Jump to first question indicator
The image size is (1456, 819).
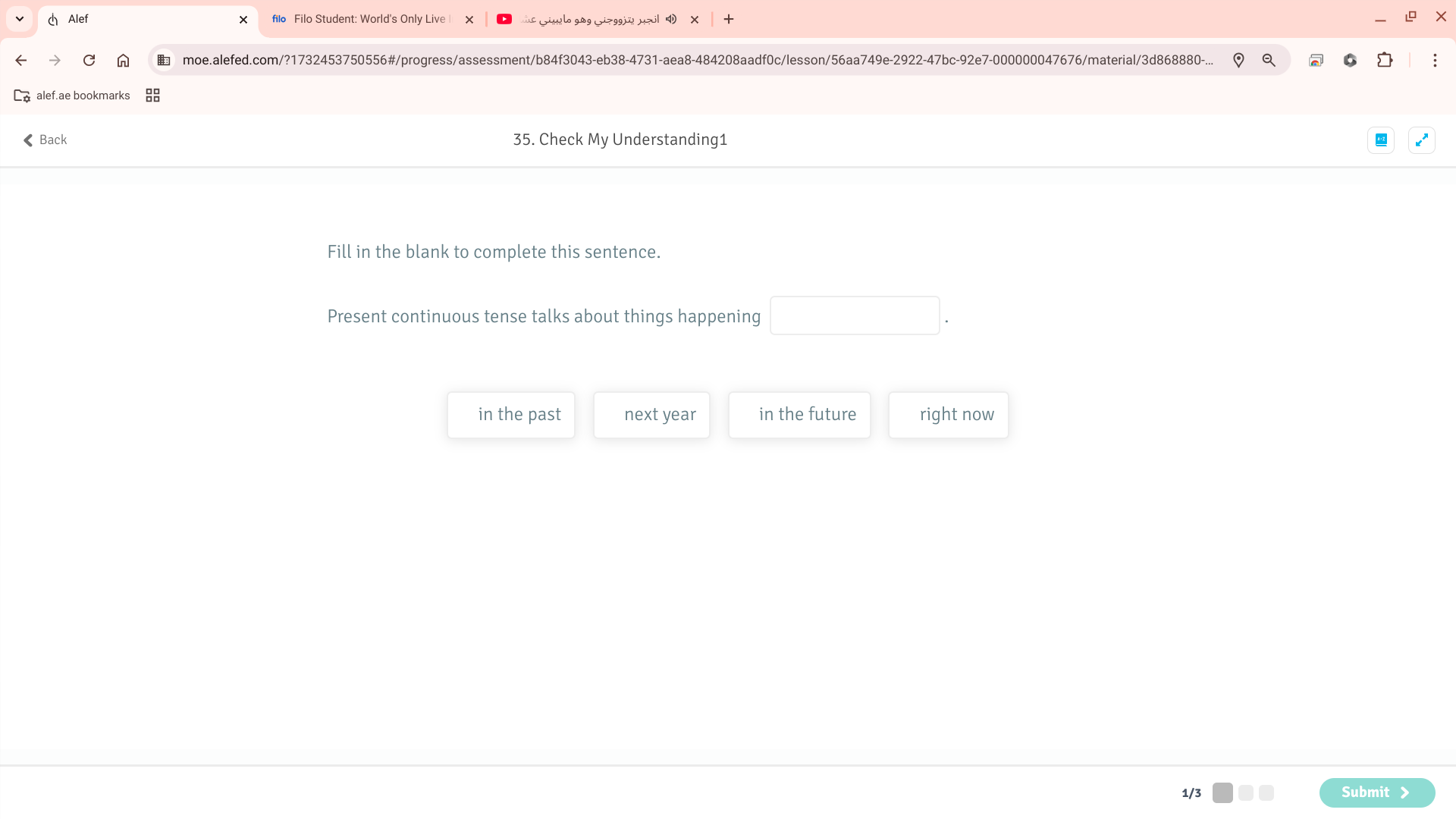pyautogui.click(x=1222, y=792)
